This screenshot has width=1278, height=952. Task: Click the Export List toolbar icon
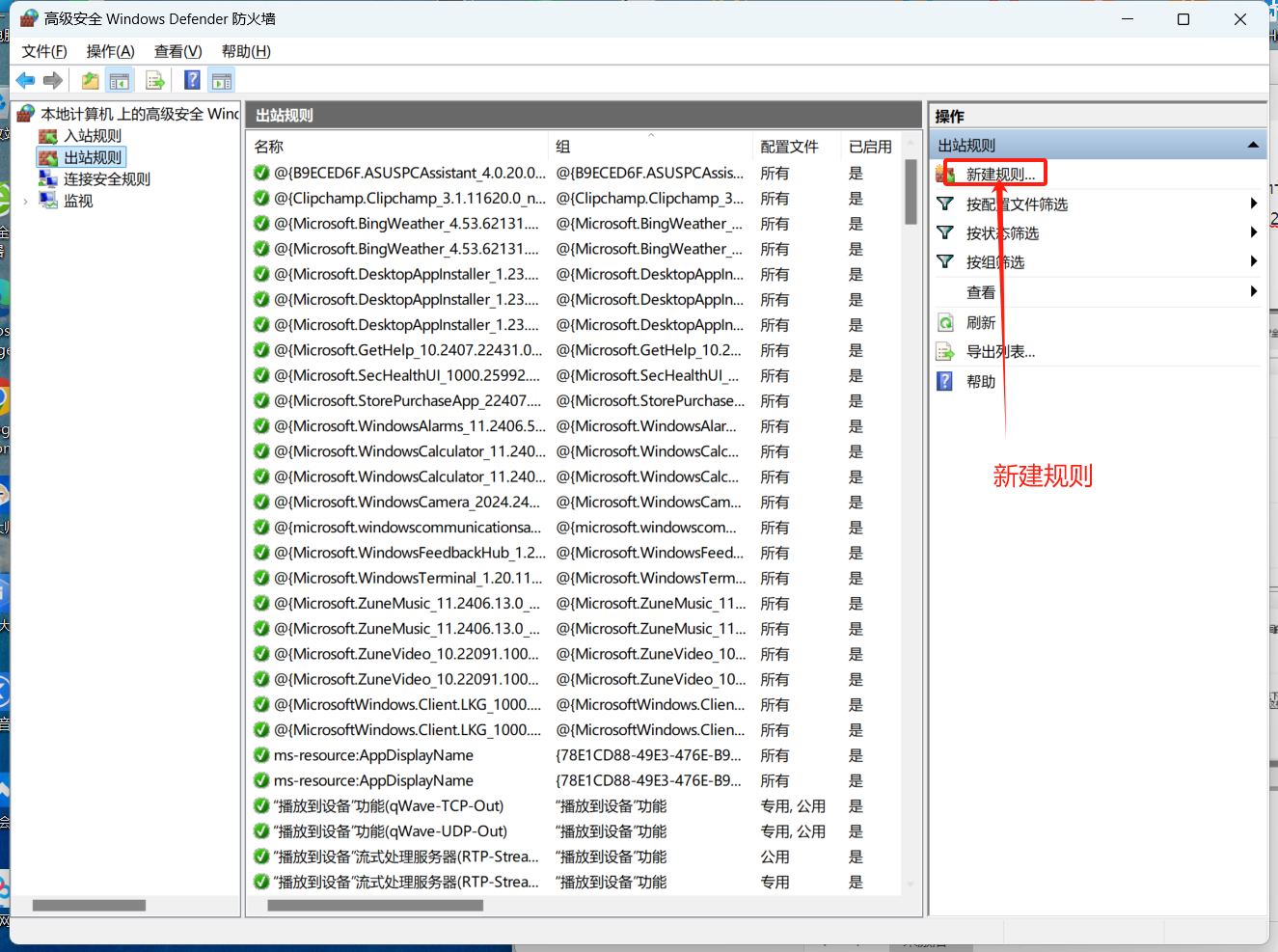click(x=155, y=81)
